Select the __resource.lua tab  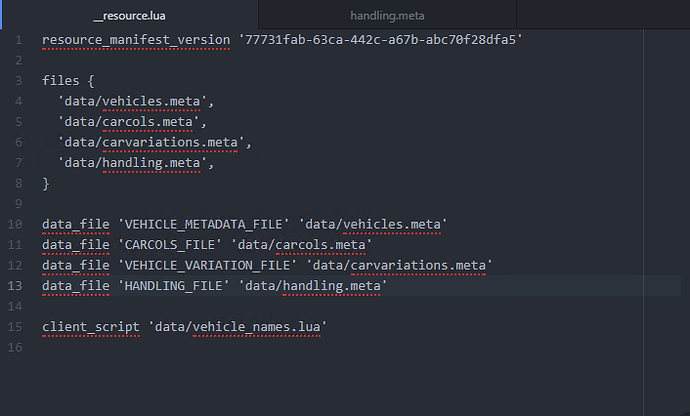(128, 16)
